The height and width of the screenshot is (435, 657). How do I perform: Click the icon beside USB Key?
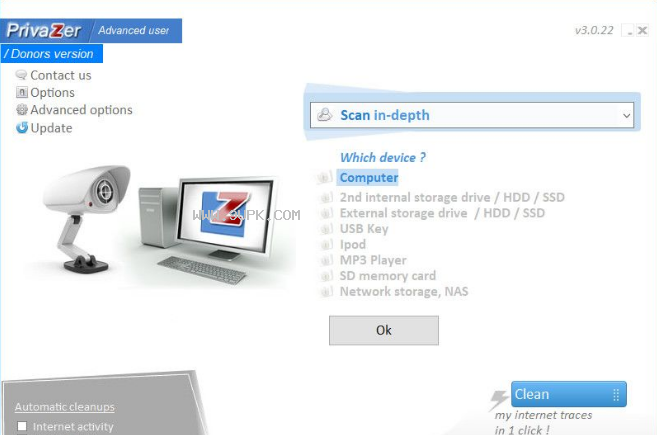(x=326, y=229)
